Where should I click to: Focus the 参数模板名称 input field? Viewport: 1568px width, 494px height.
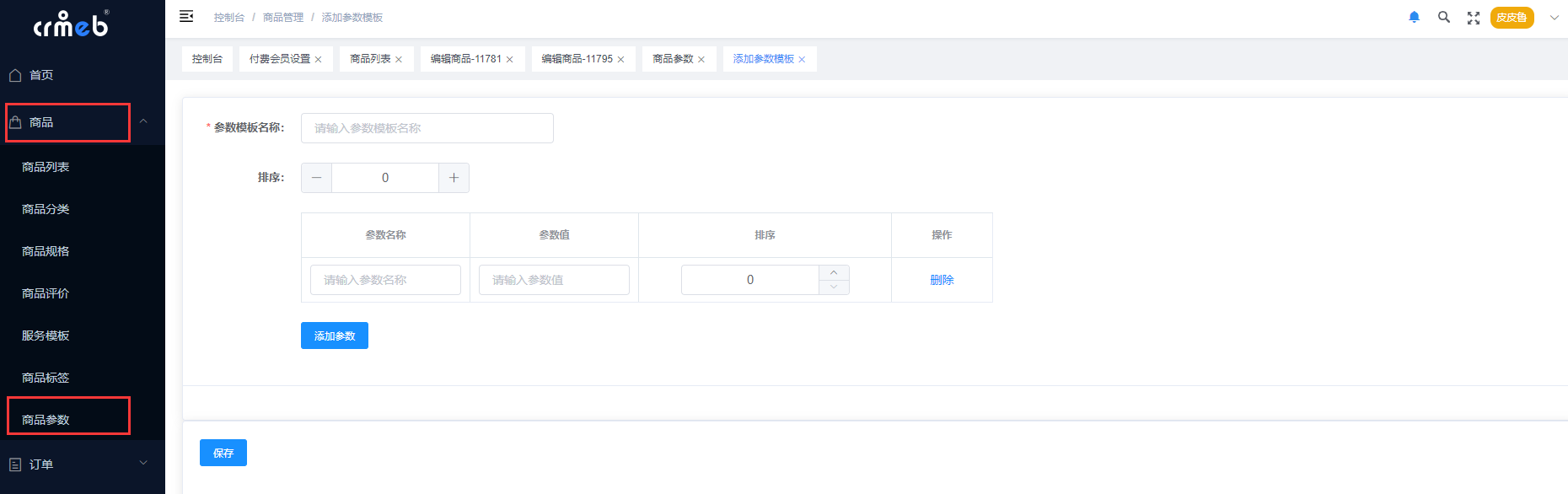[x=427, y=128]
